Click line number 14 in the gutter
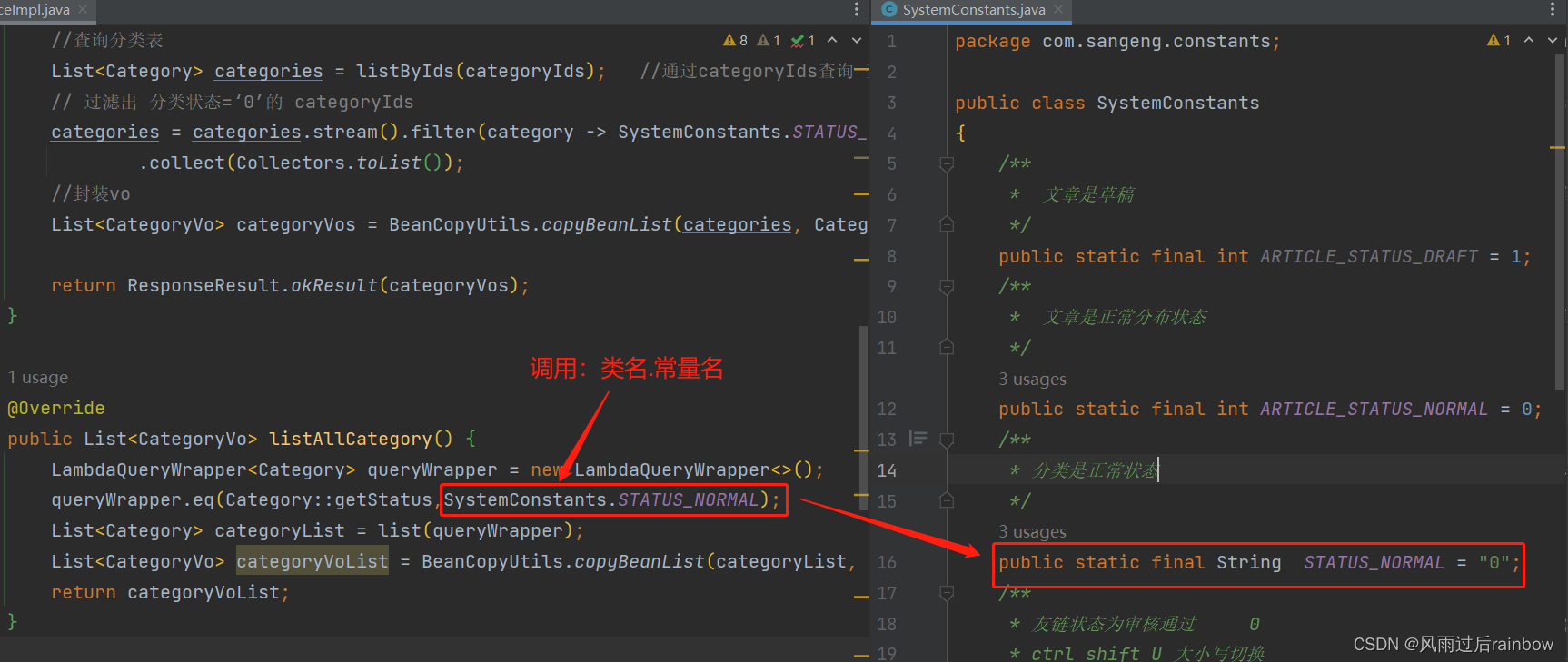Viewport: 1568px width, 662px height. click(887, 469)
